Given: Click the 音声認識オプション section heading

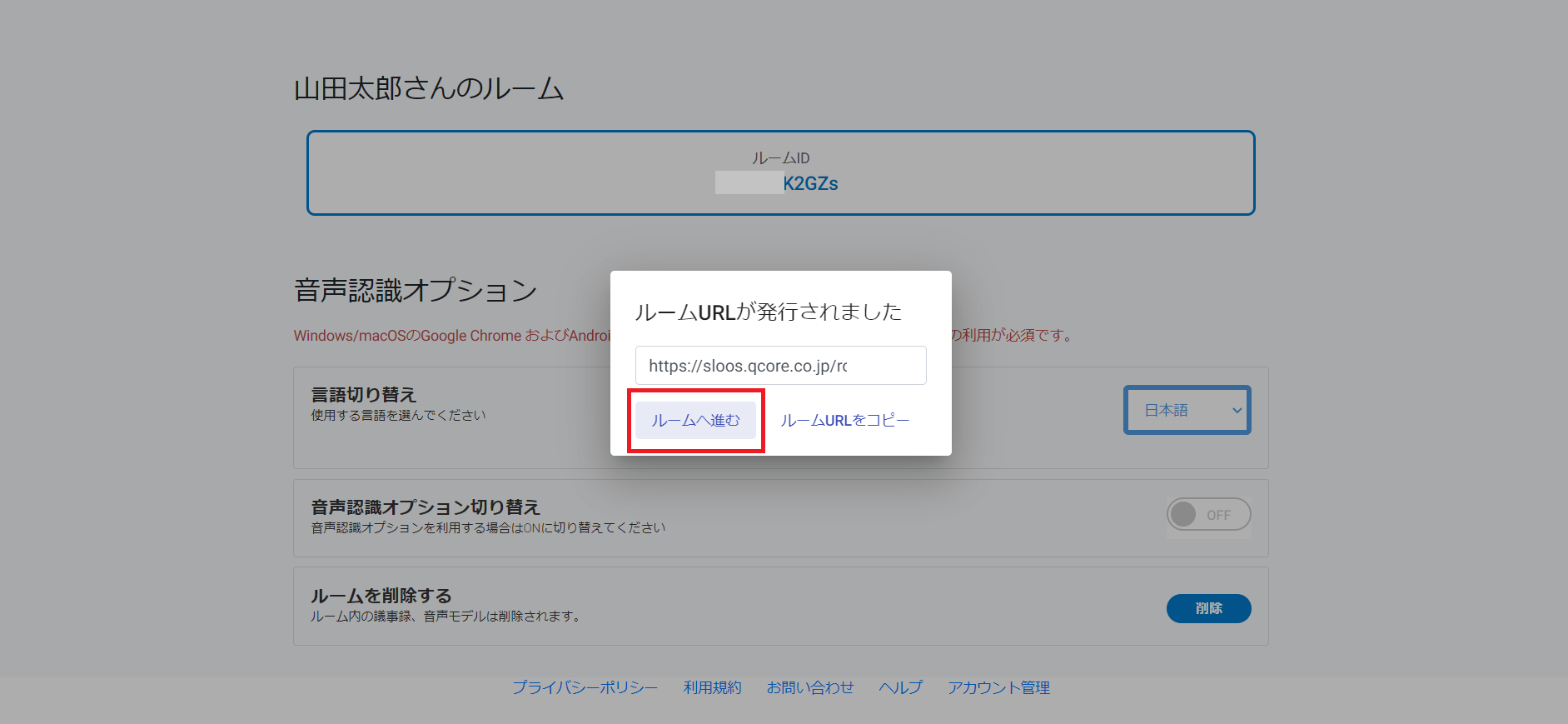Looking at the screenshot, I should click(x=416, y=290).
